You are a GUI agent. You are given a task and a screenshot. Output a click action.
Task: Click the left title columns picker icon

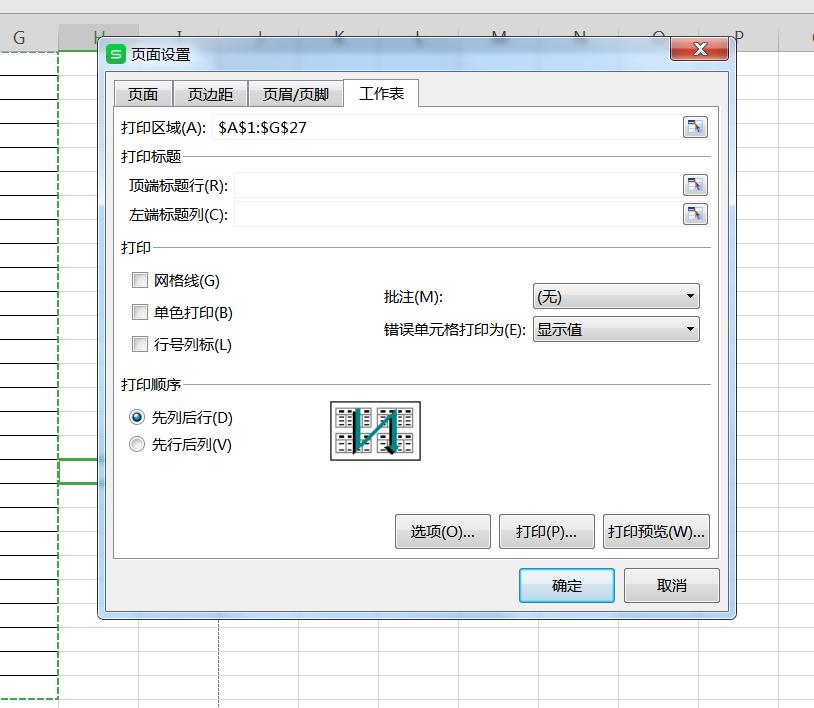coord(694,213)
